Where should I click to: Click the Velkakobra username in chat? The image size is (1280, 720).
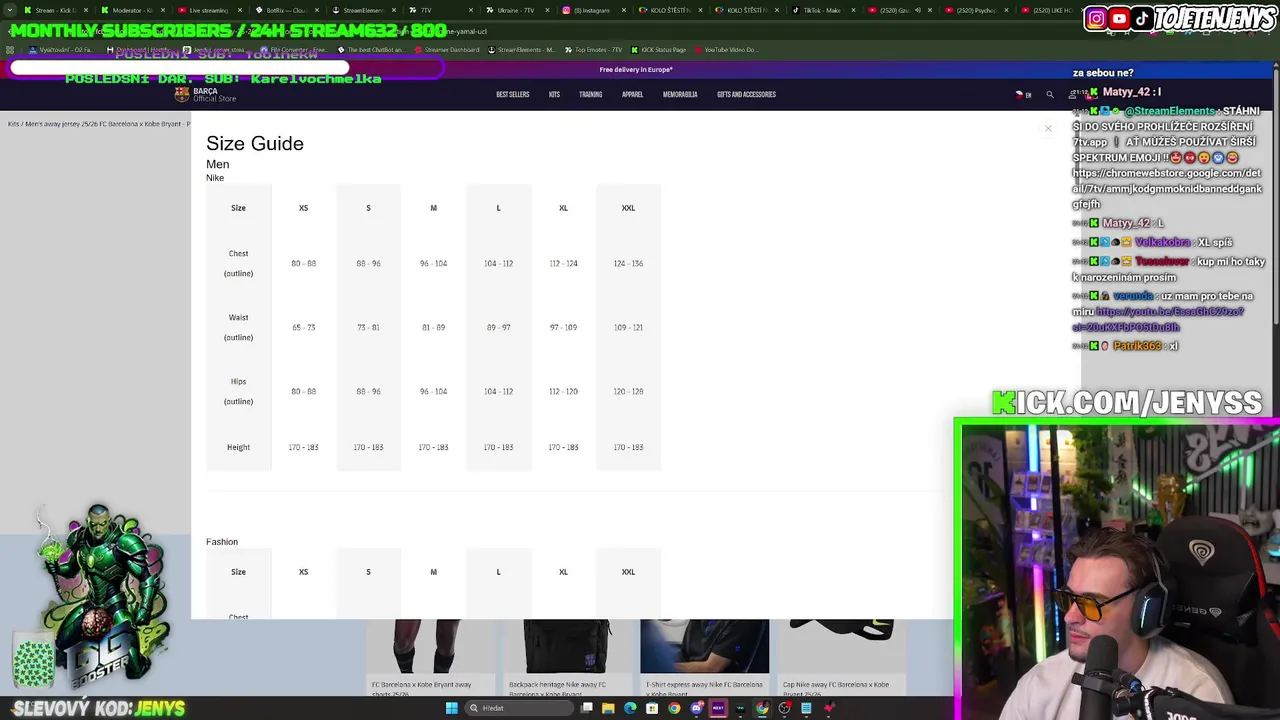[x=1162, y=242]
